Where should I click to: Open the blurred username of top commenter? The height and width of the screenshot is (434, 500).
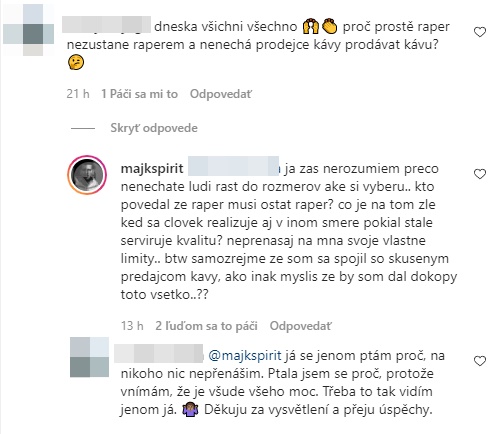107,24
